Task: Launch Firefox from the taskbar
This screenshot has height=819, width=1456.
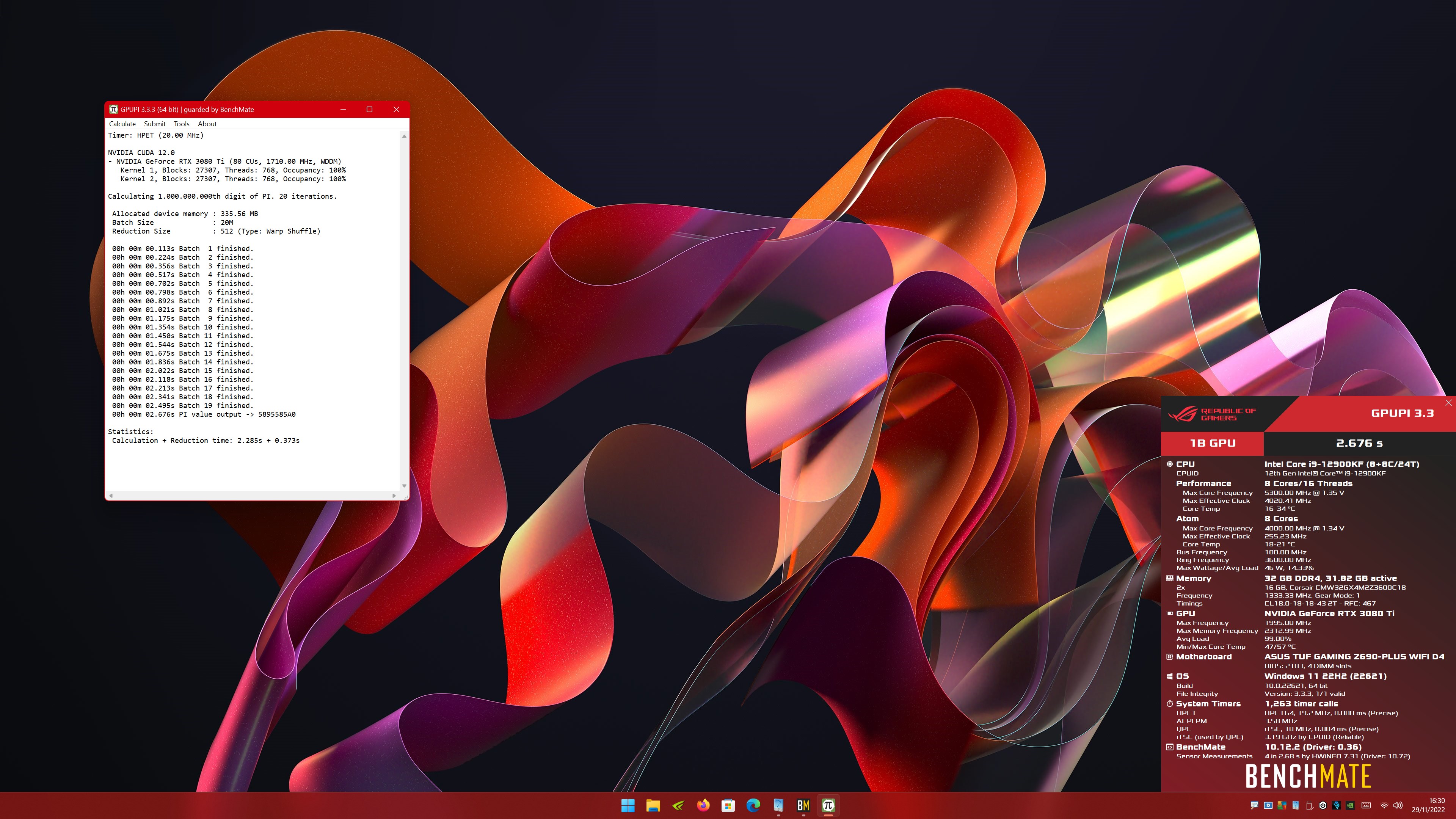Action: click(x=703, y=805)
